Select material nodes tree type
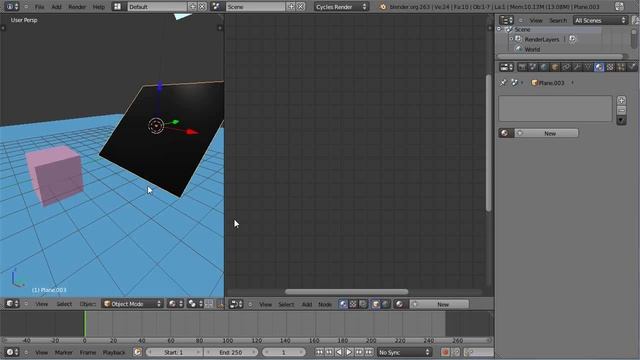Image resolution: width=640 pixels, height=360 pixels. [343, 304]
